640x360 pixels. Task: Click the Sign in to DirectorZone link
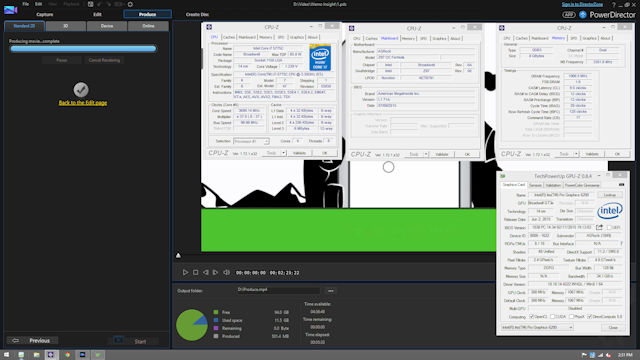point(582,4)
